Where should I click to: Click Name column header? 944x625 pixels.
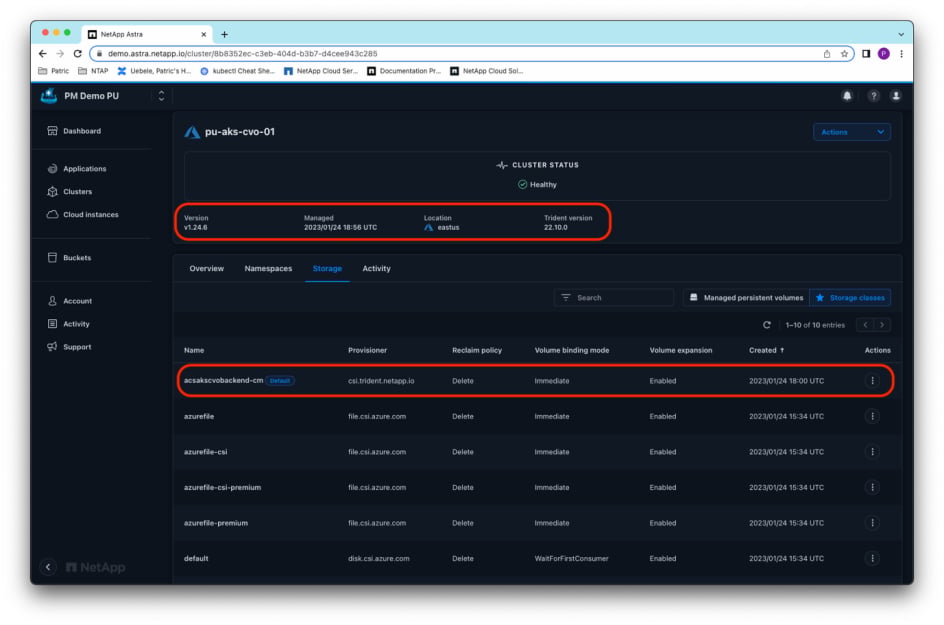point(194,350)
